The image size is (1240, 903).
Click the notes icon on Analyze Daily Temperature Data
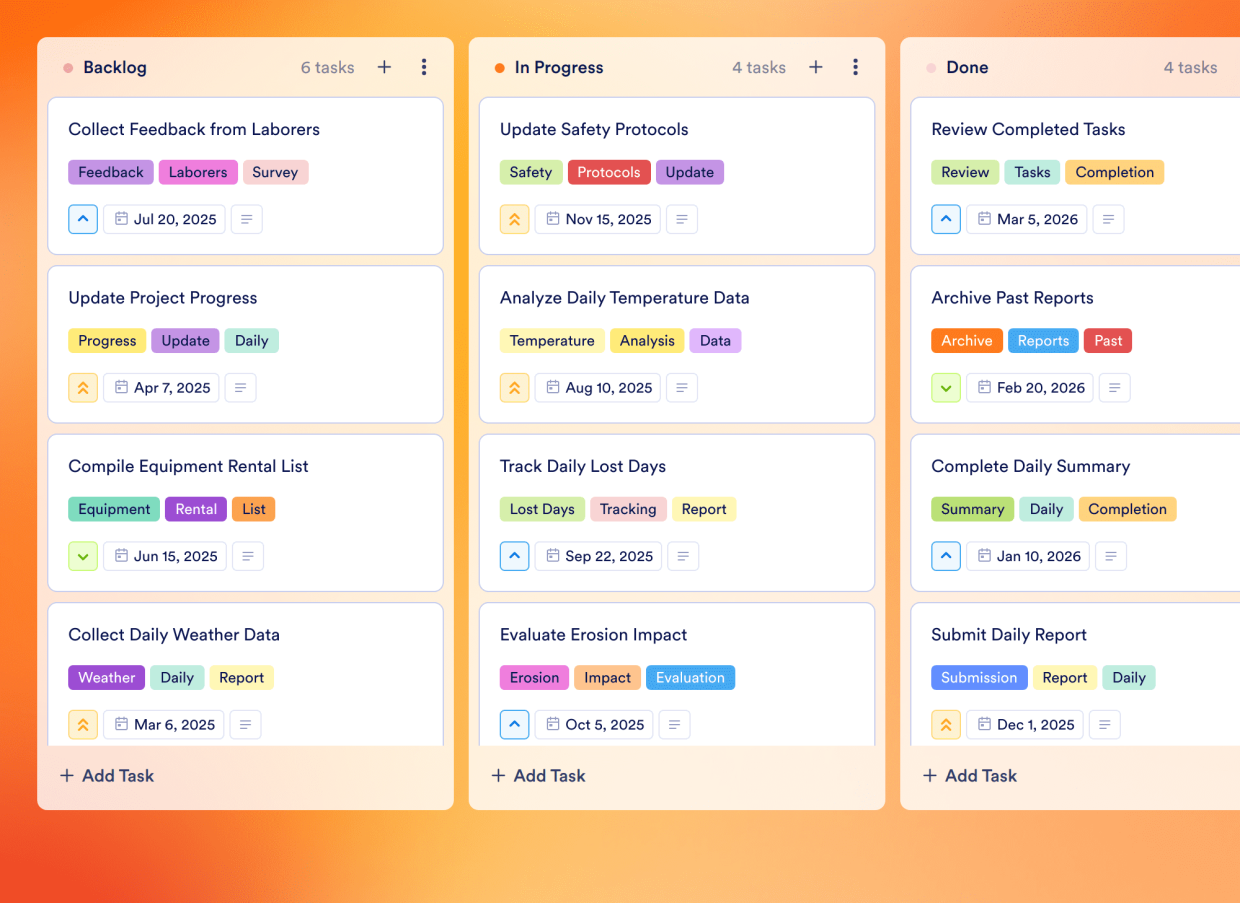[682, 387]
